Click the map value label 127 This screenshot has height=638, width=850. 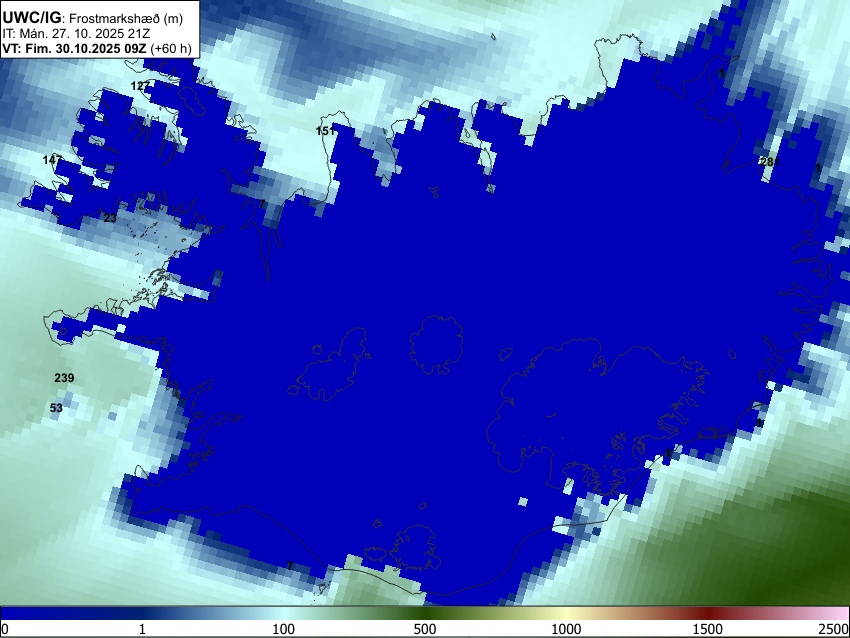tap(140, 86)
